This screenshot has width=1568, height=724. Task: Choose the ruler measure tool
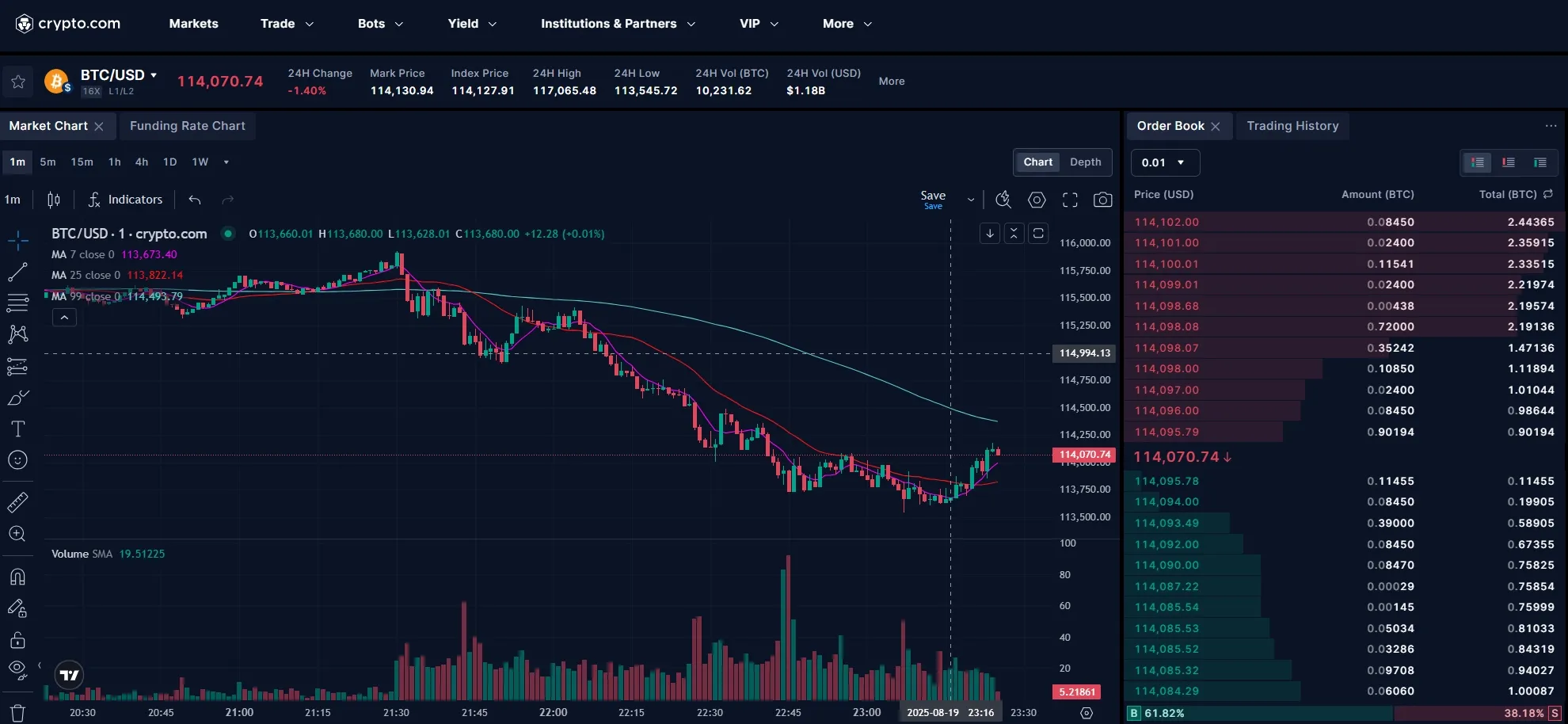click(17, 502)
